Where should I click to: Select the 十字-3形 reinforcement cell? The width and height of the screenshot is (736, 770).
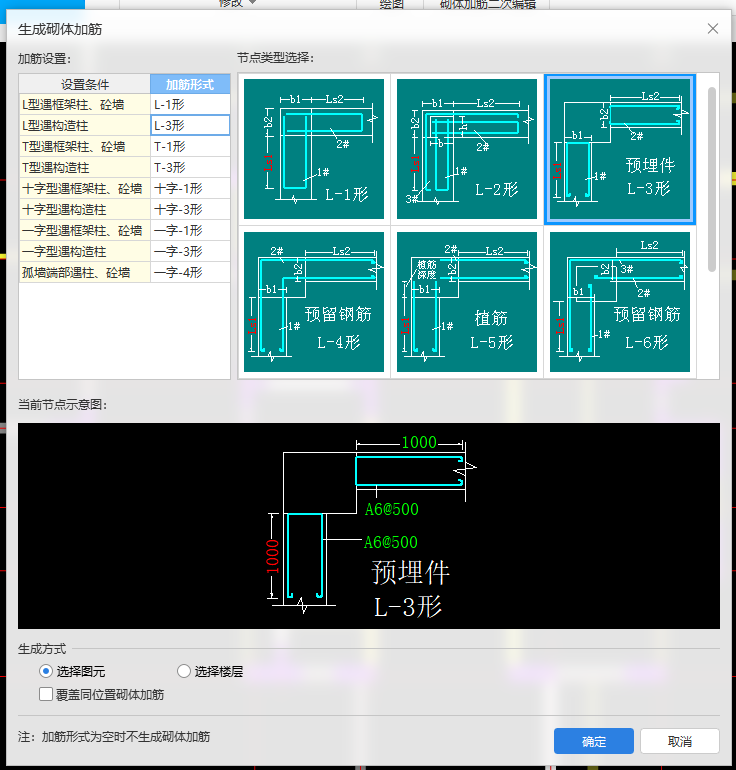pyautogui.click(x=190, y=209)
